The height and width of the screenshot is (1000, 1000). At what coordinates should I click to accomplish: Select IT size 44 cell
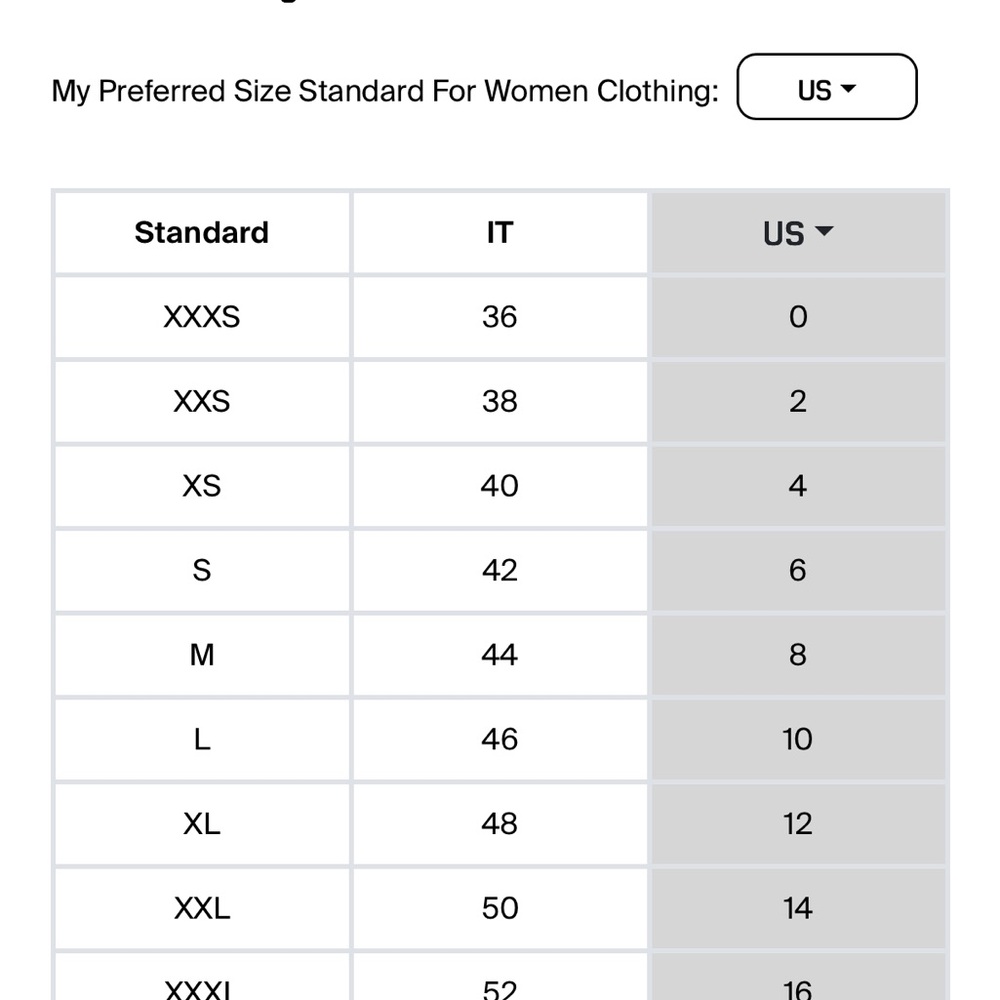coord(499,655)
